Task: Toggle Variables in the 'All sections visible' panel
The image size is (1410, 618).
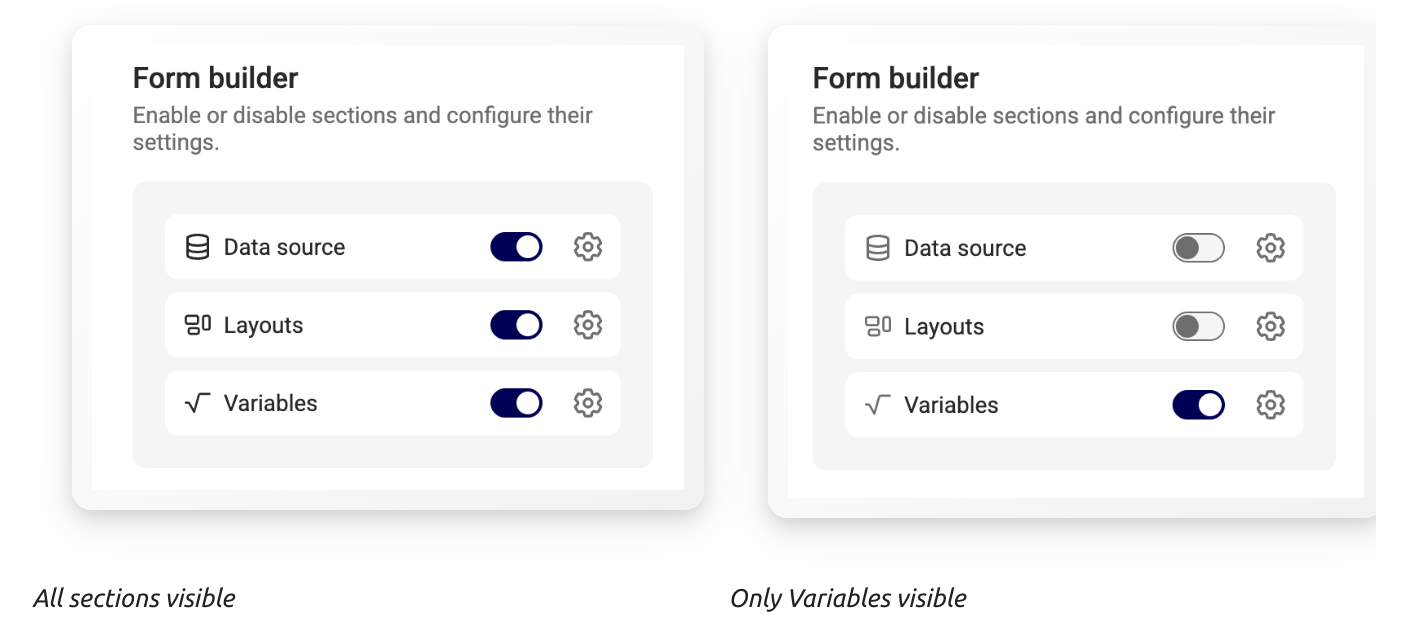Action: 516,403
